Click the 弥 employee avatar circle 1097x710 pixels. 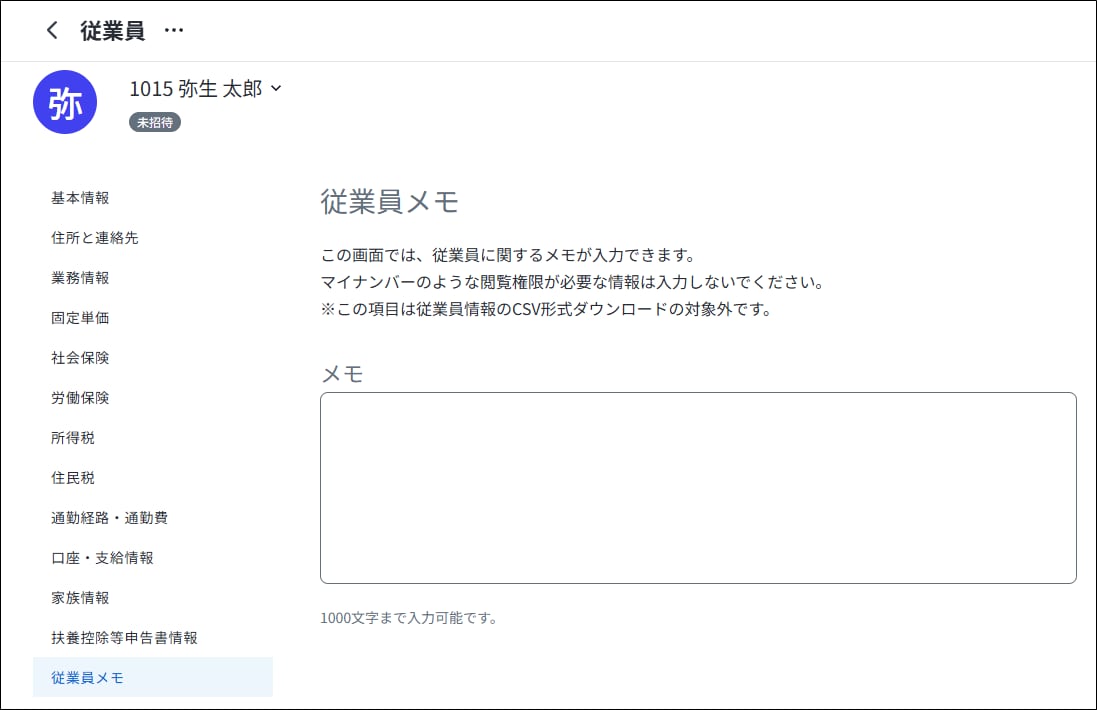pos(65,102)
